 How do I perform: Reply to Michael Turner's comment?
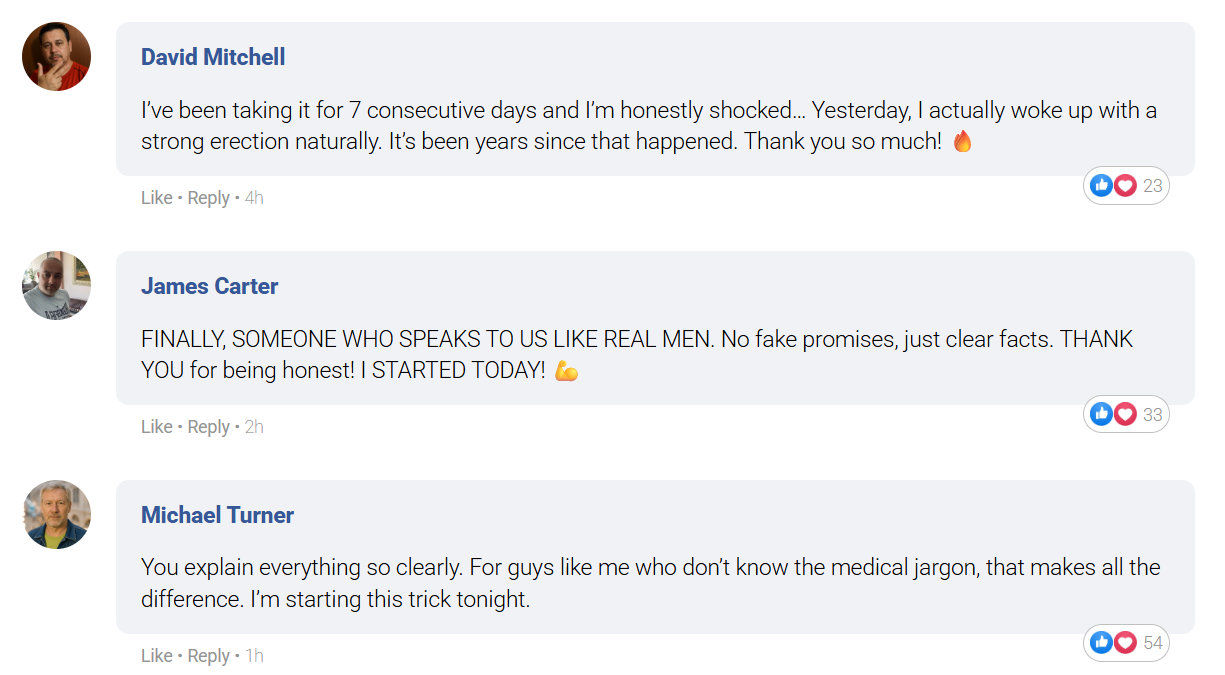pos(208,656)
